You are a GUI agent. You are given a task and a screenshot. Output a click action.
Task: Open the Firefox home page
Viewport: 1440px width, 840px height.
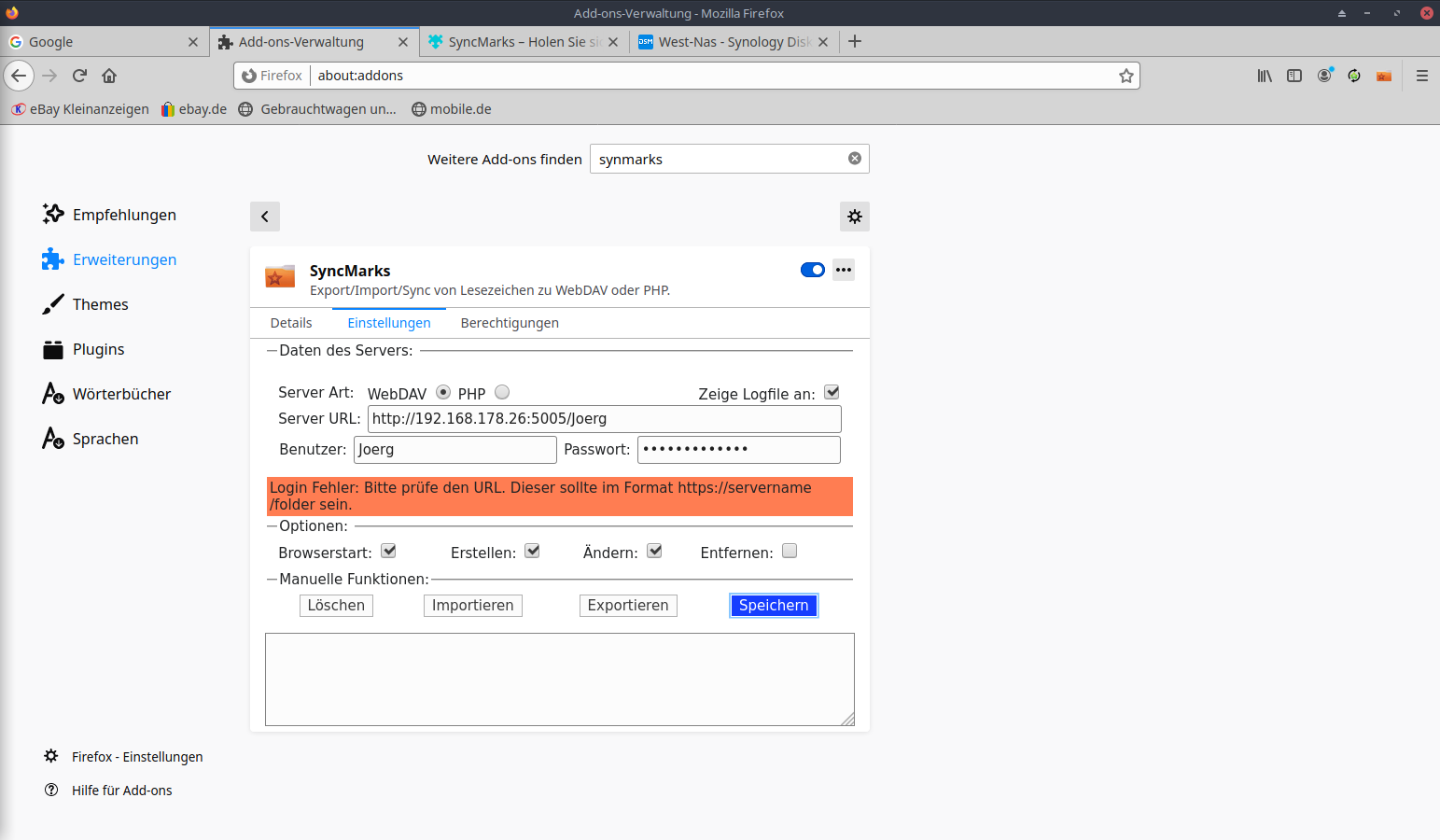pyautogui.click(x=109, y=76)
